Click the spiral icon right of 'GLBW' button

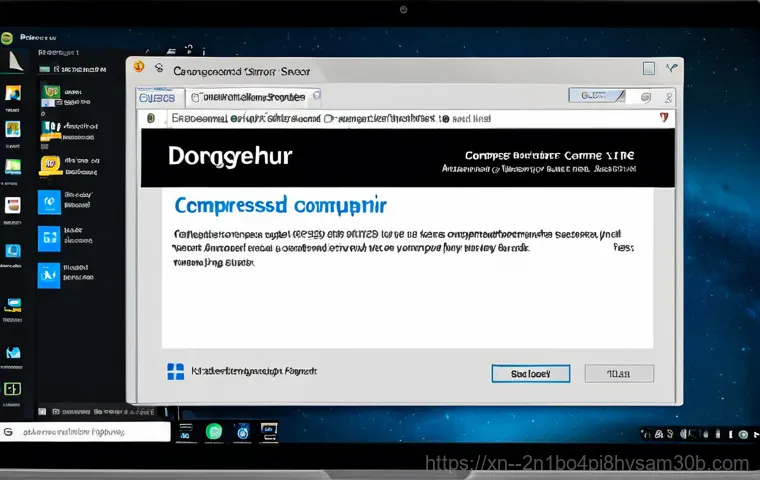pos(645,97)
